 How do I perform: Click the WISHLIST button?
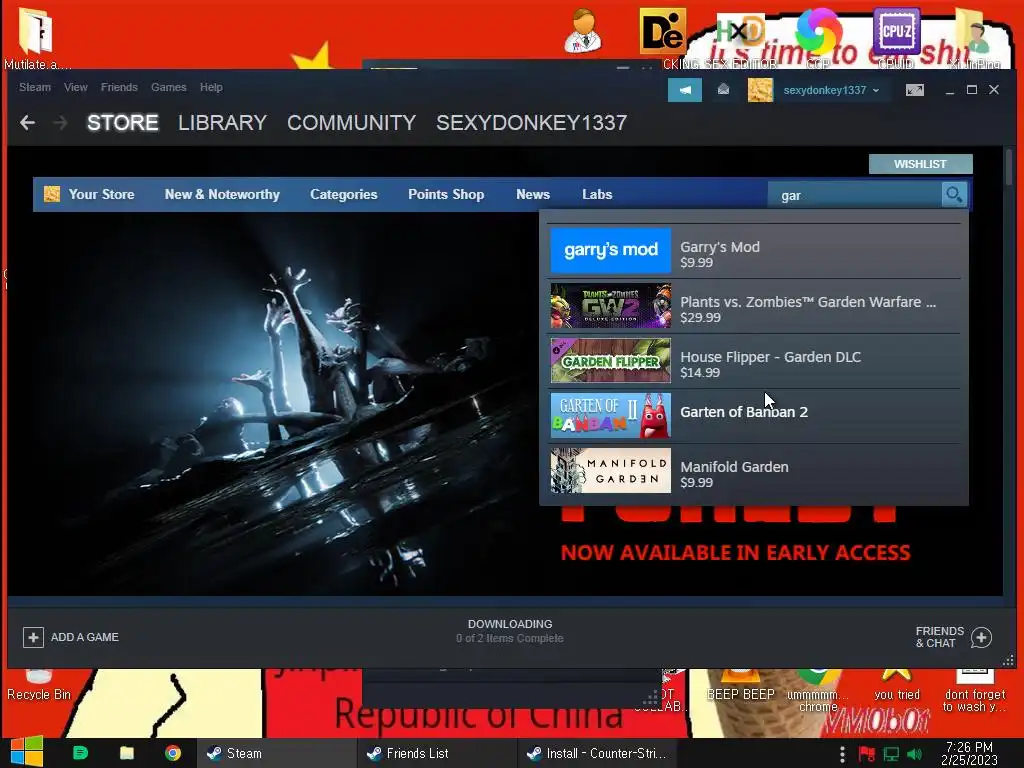[920, 164]
